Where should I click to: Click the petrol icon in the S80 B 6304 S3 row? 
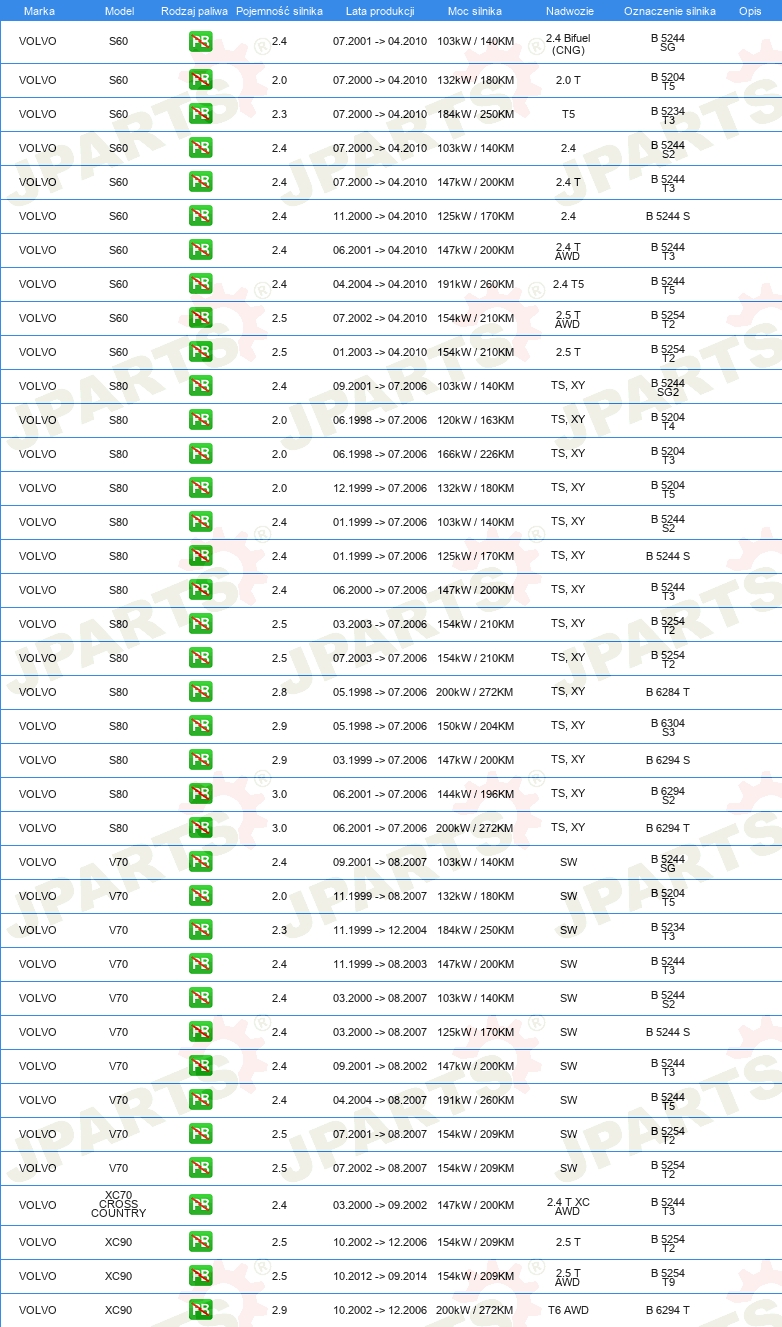(x=200, y=726)
